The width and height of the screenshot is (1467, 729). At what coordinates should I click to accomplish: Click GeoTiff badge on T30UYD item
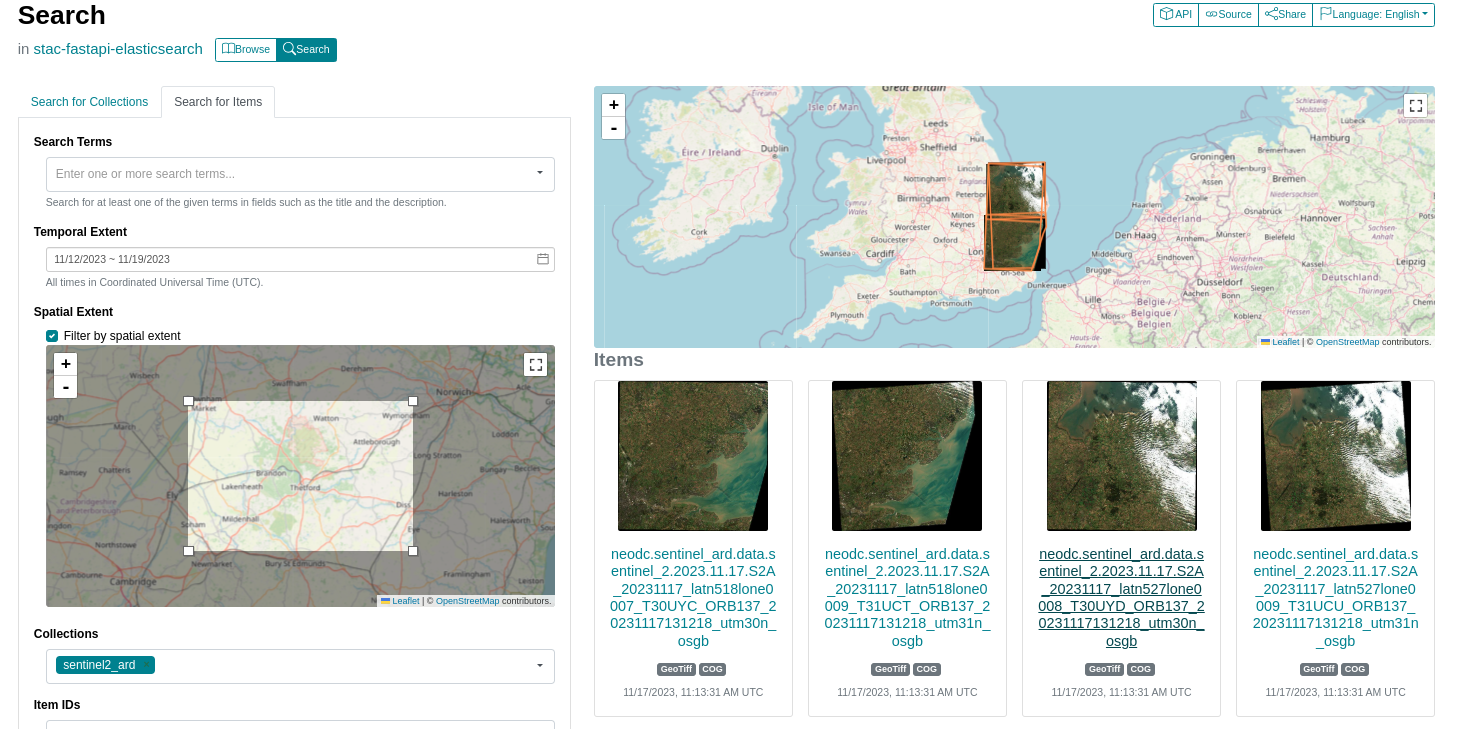click(x=1104, y=669)
